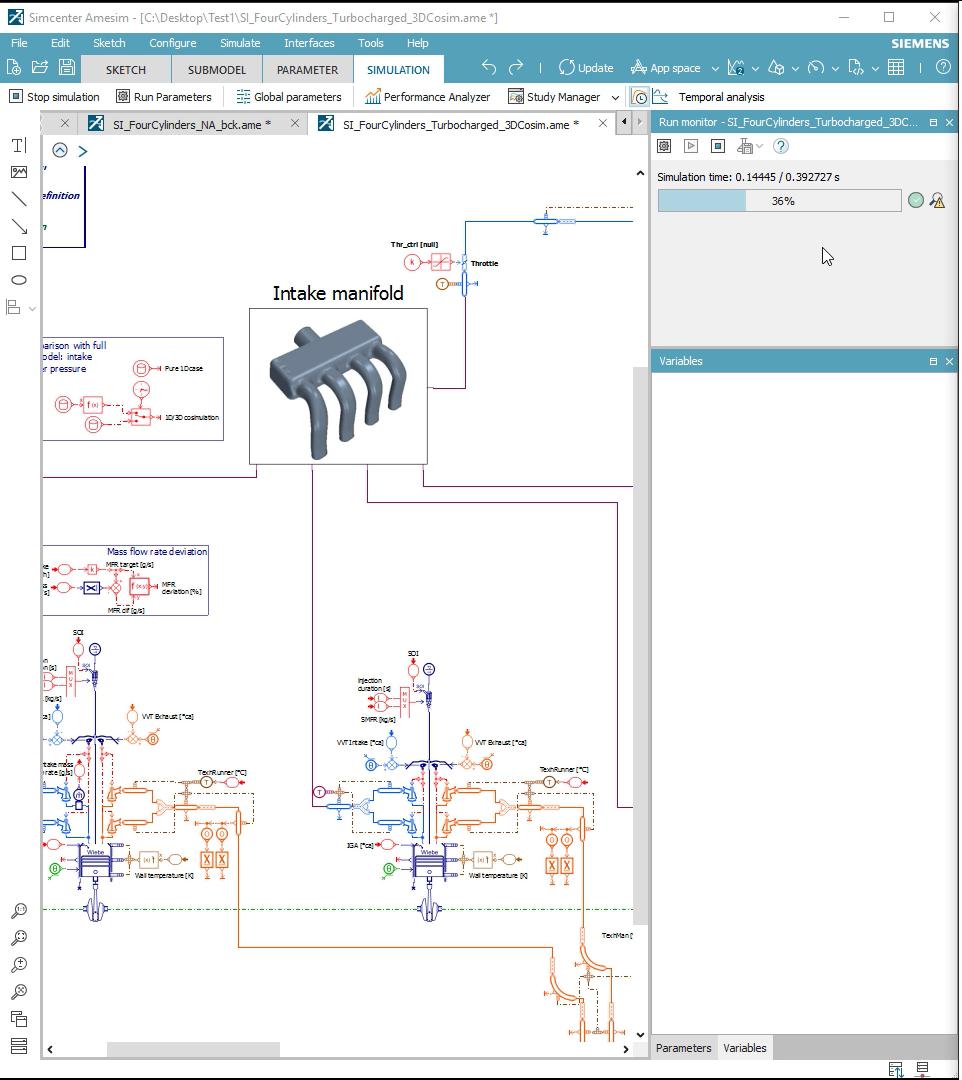This screenshot has height=1080, width=962.
Task: Open the 3D shapes dropdown arrow
Action: (x=795, y=68)
